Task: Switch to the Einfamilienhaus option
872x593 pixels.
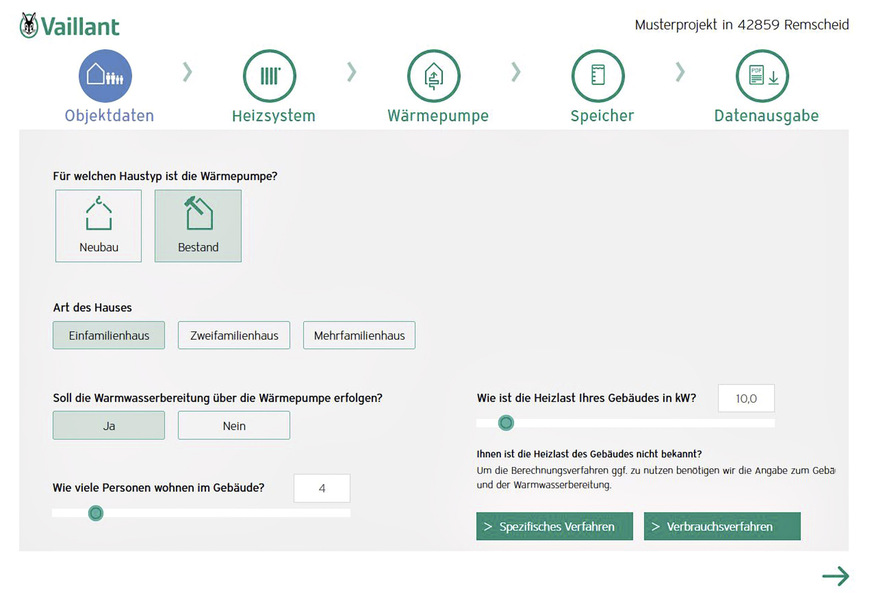Action: pos(108,335)
